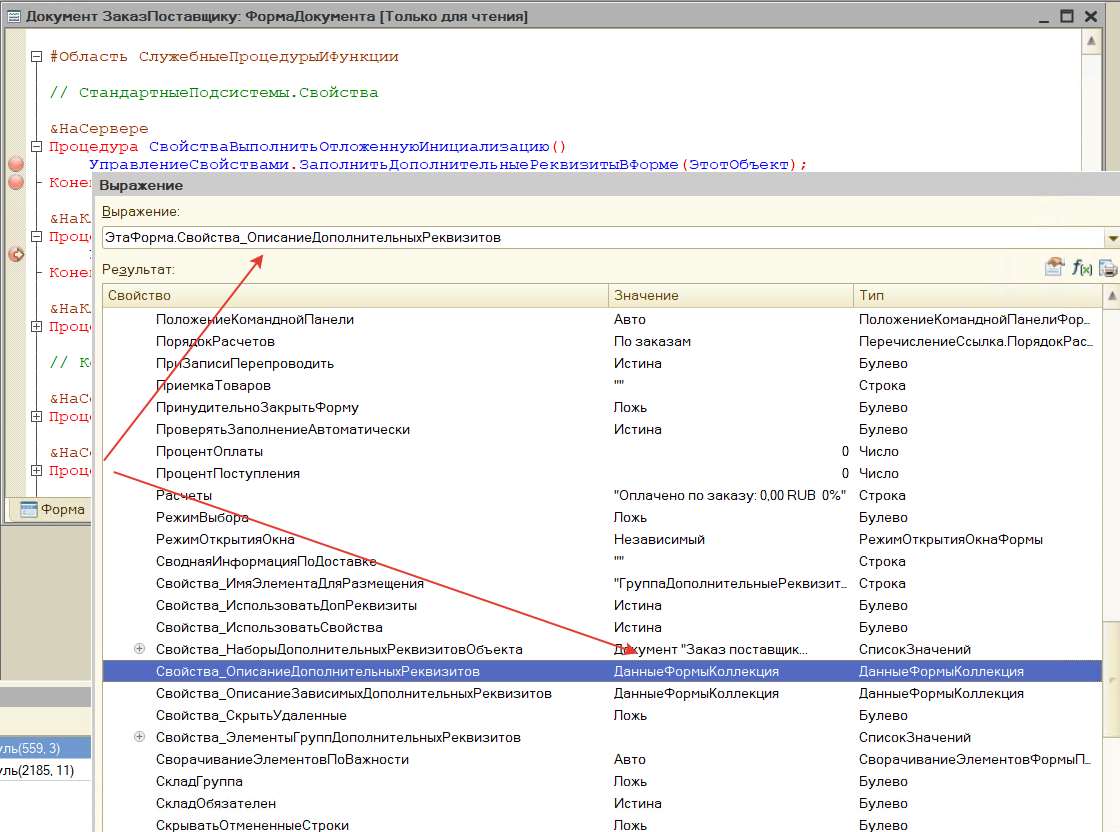Select the РежимВыбора row

tap(602, 517)
